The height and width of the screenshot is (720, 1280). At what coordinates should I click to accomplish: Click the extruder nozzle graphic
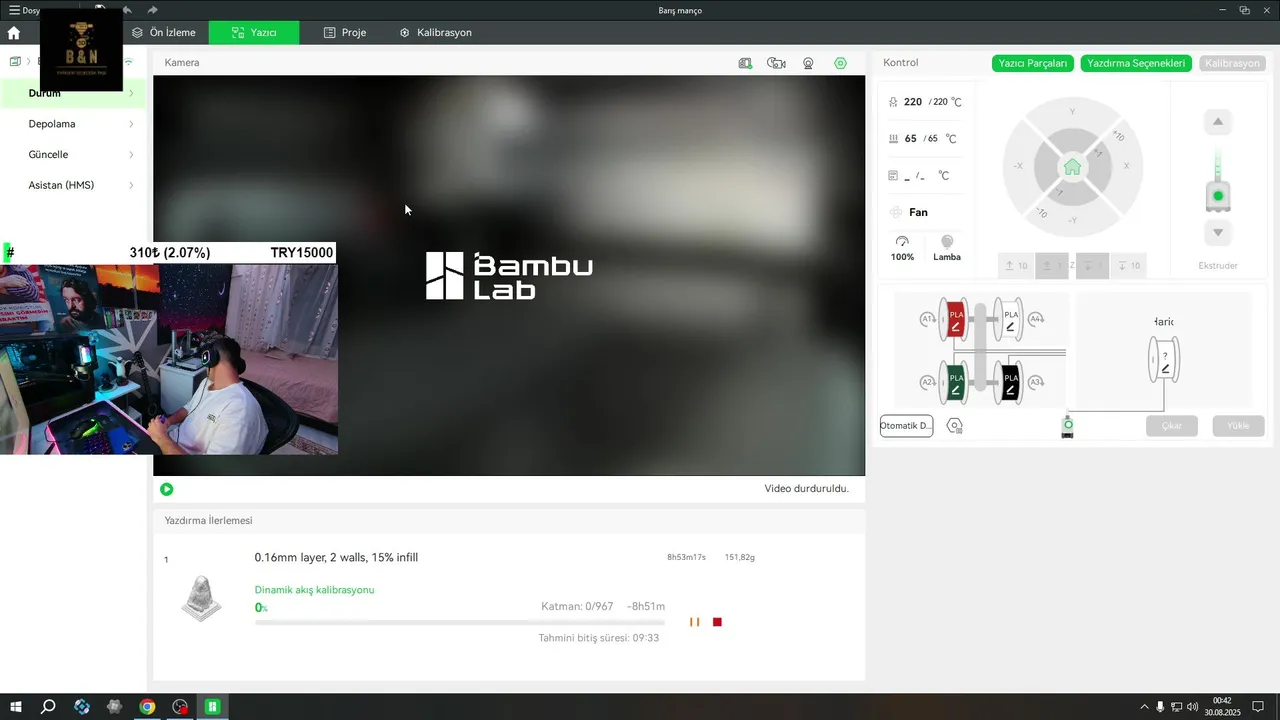pyautogui.click(x=1218, y=196)
